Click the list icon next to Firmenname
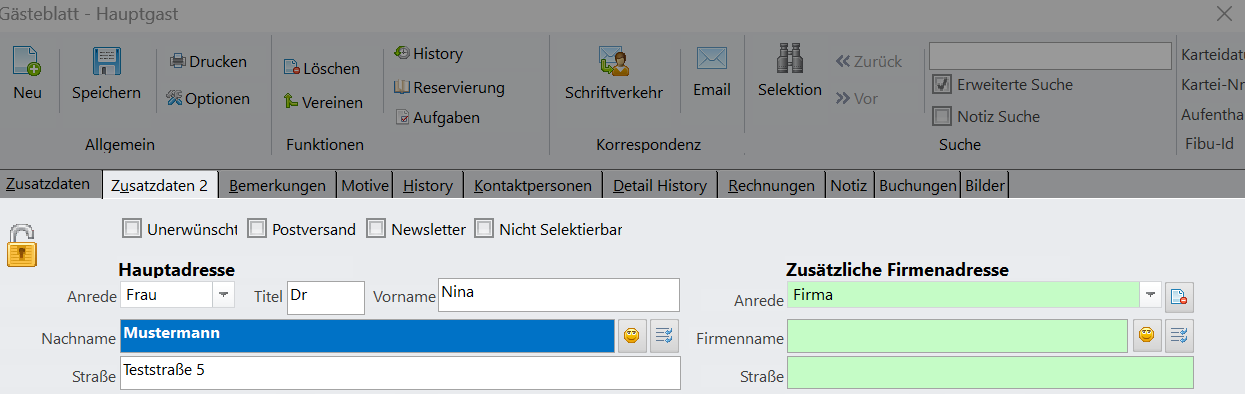Image resolution: width=1245 pixels, height=394 pixels. (1179, 336)
